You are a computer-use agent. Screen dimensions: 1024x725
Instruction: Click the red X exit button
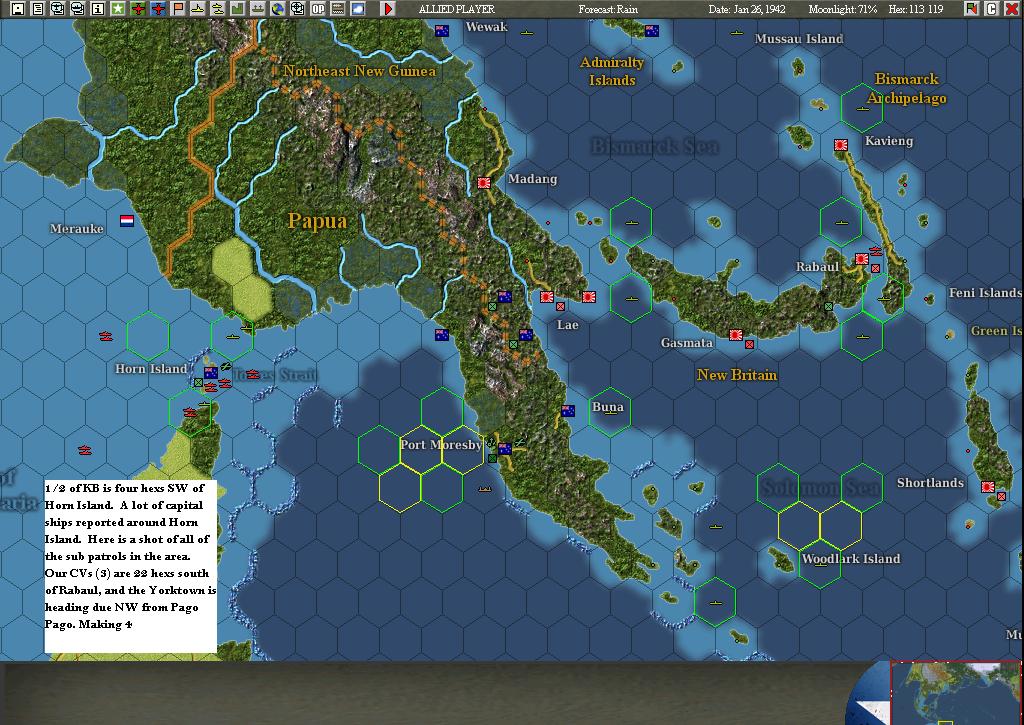[x=1011, y=8]
